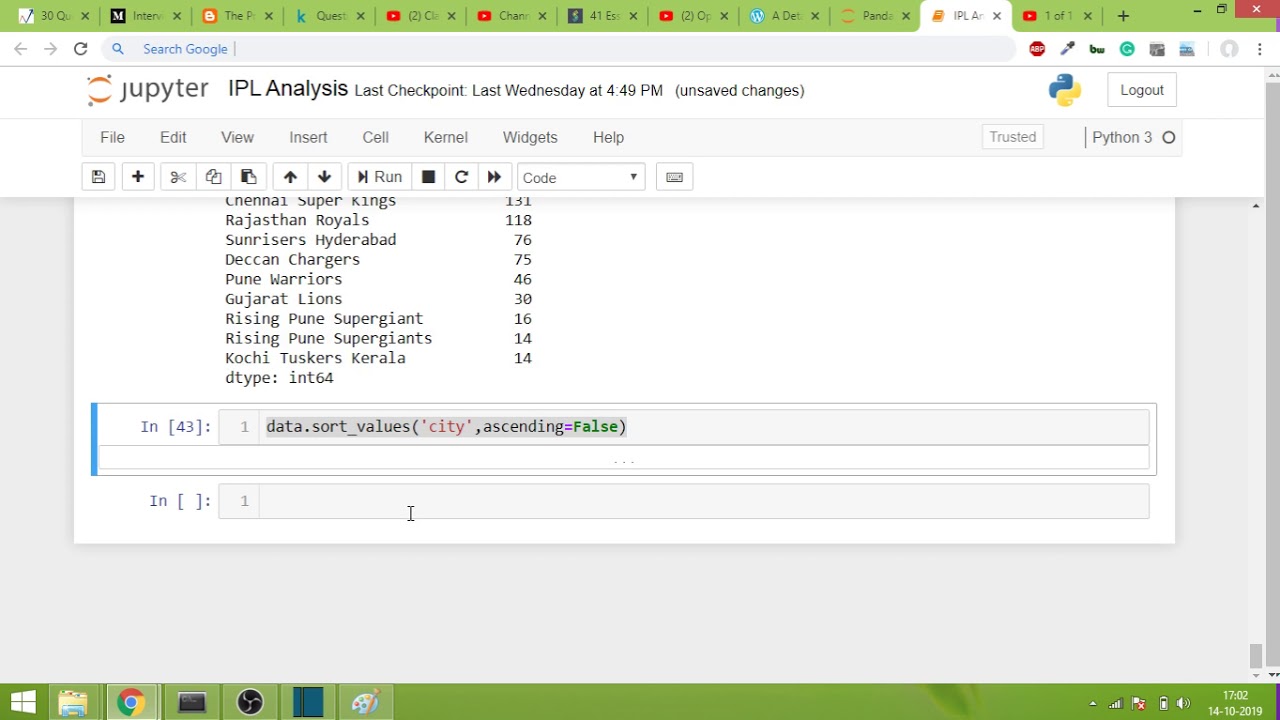Click the Rajasthan Royals output row
1280x720 pixels.
378,220
